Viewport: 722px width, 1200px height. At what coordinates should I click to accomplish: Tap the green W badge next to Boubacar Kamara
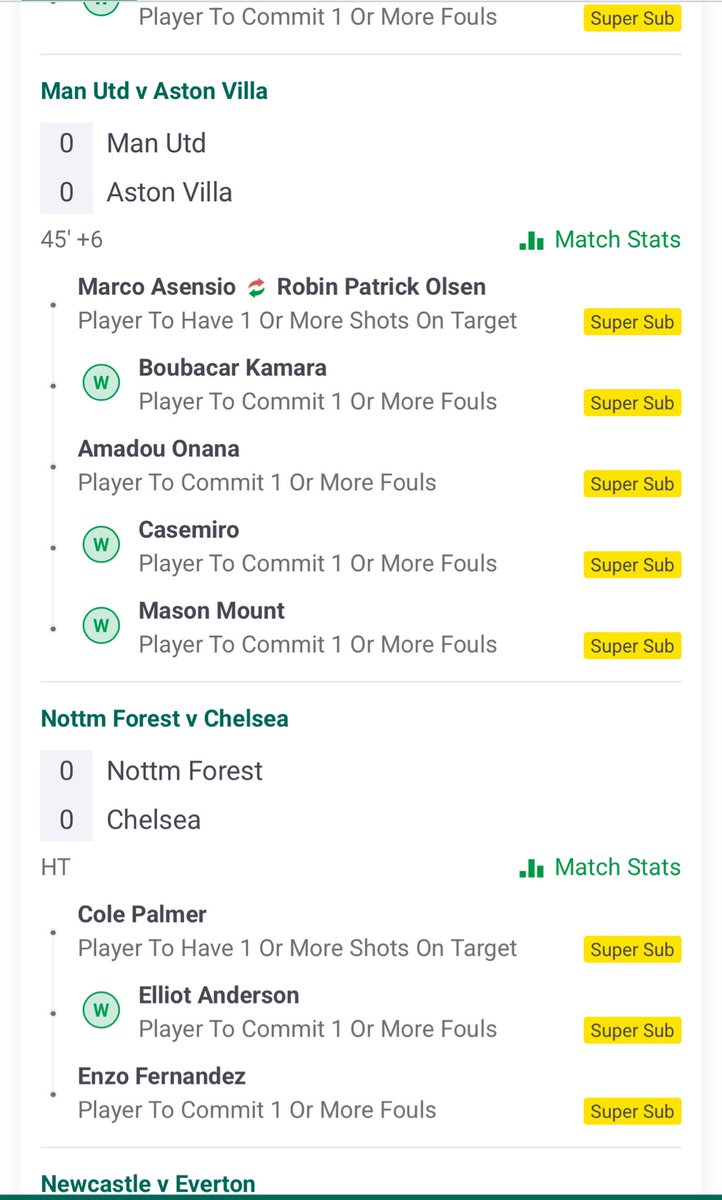click(101, 384)
